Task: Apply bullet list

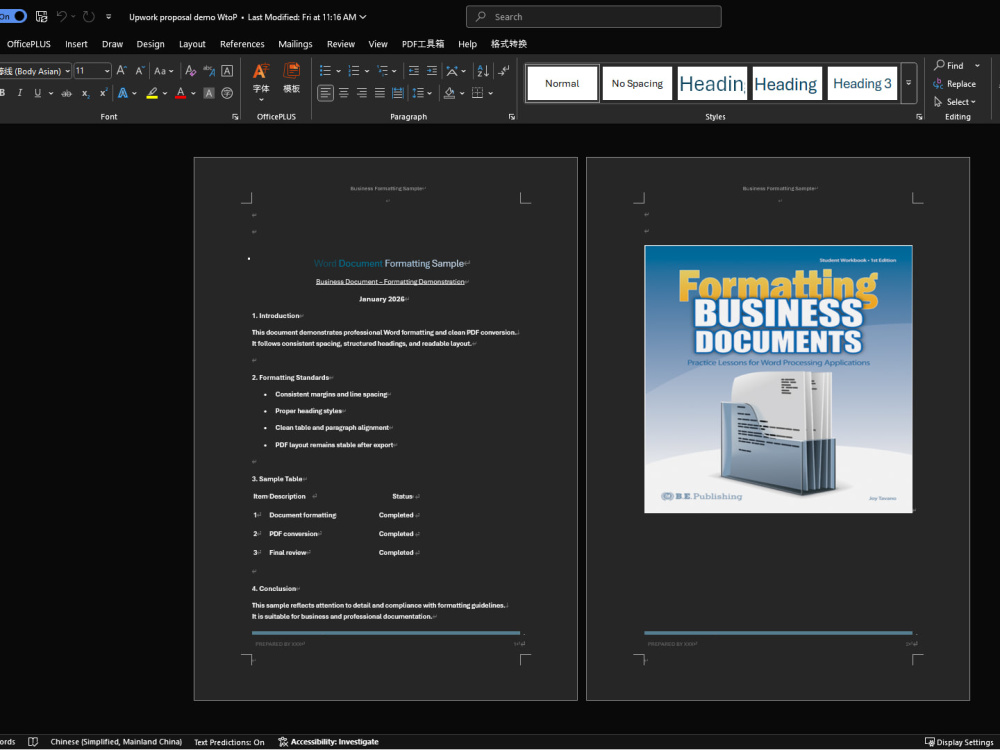Action: click(325, 71)
